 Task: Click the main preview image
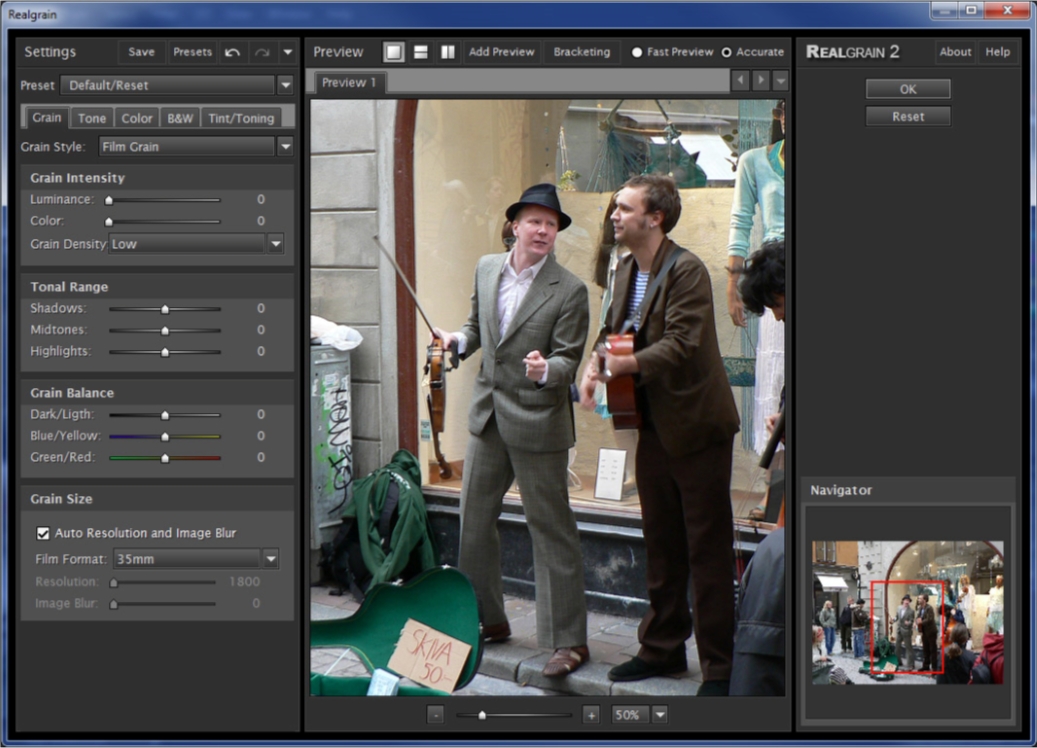click(x=548, y=397)
